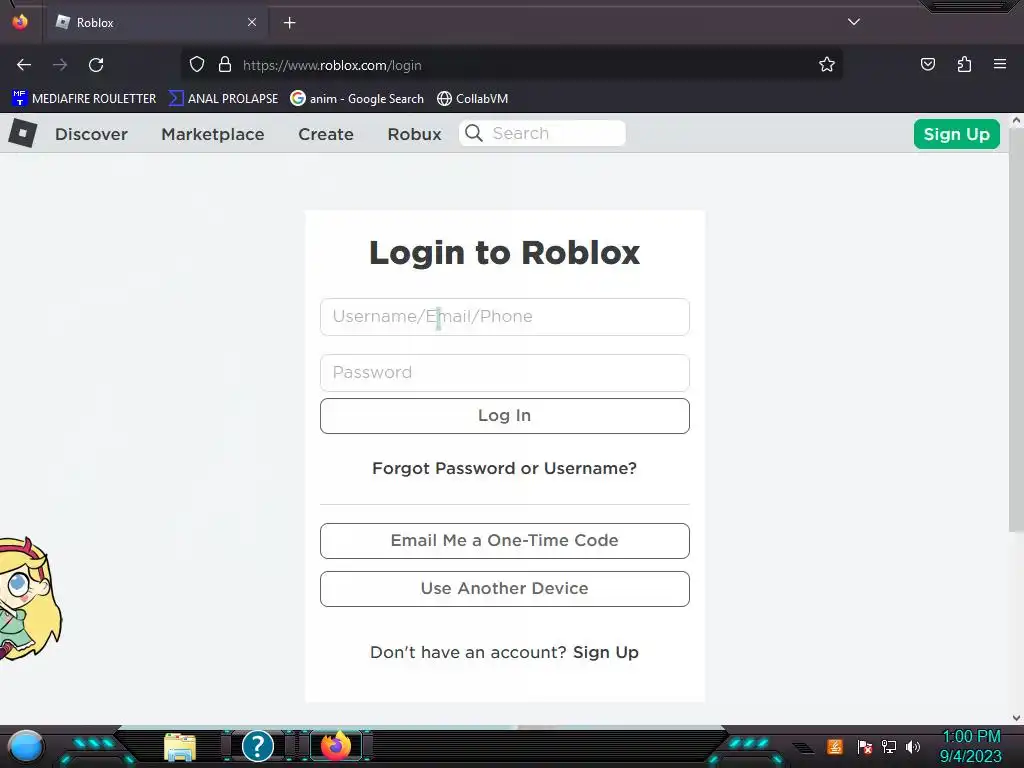Go to Marketplace in Roblox navbar
The width and height of the screenshot is (1024, 768).
pyautogui.click(x=213, y=134)
